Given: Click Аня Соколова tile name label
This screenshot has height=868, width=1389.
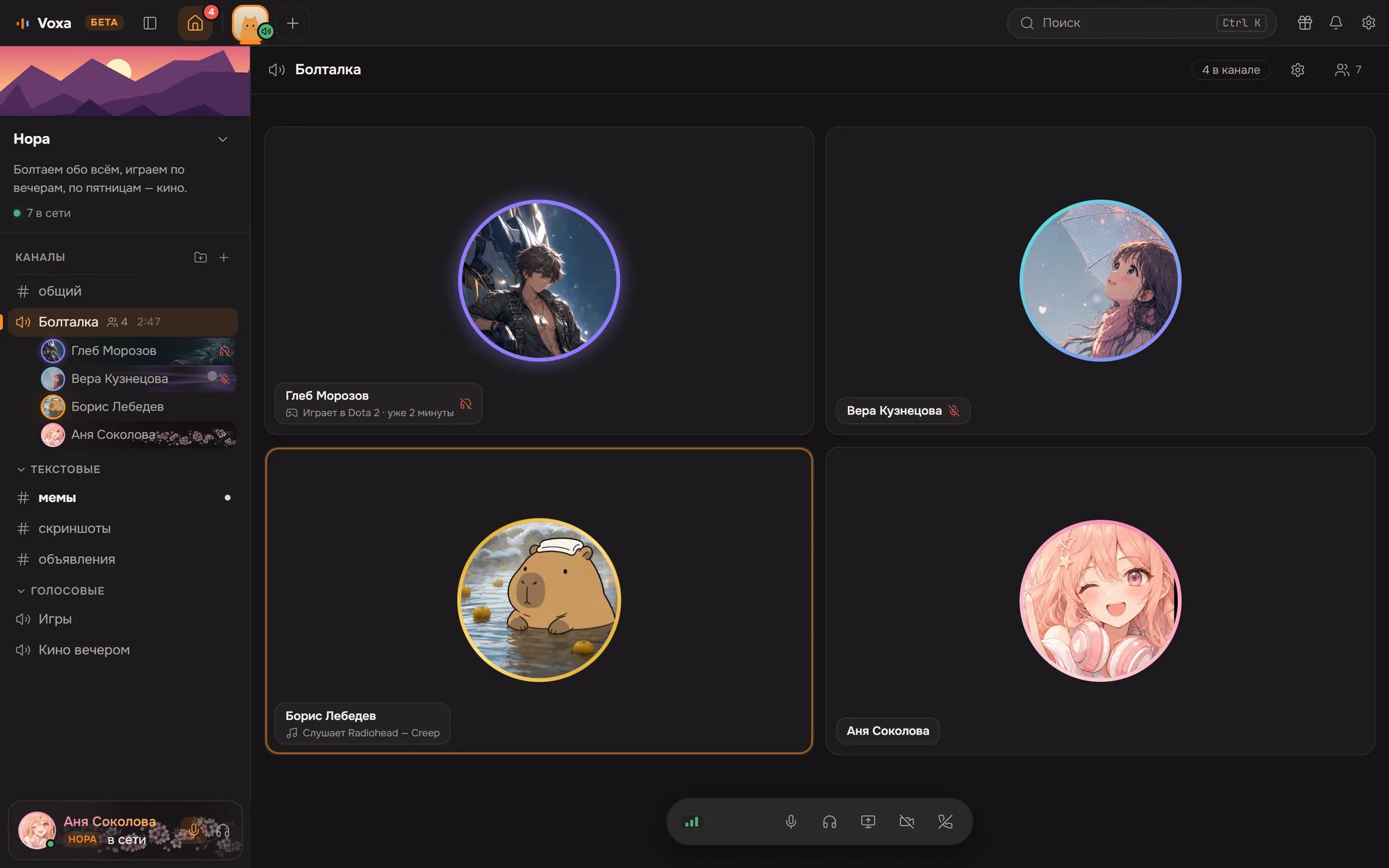Looking at the screenshot, I should pos(888,731).
